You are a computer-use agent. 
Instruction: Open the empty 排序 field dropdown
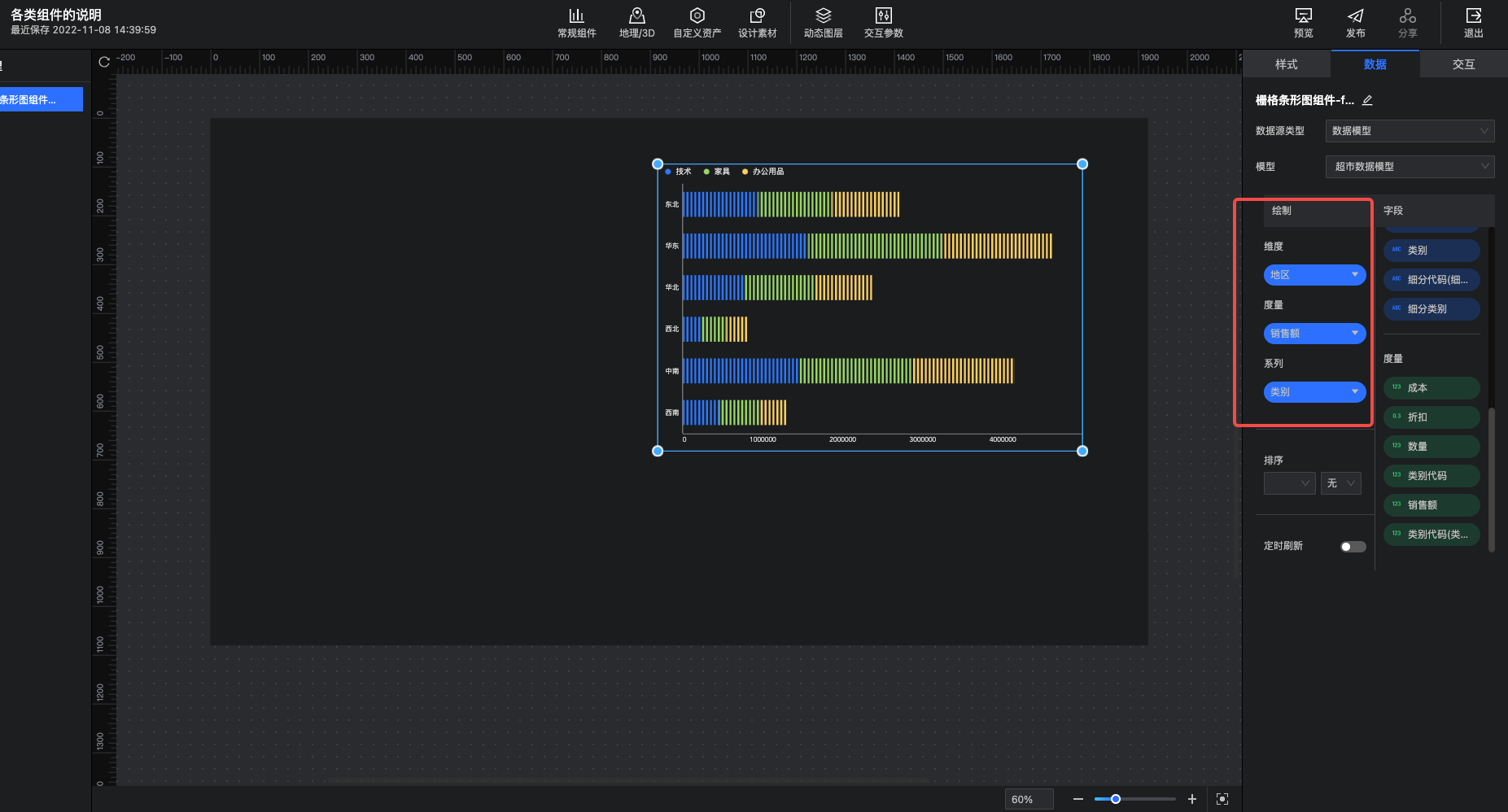click(1289, 483)
